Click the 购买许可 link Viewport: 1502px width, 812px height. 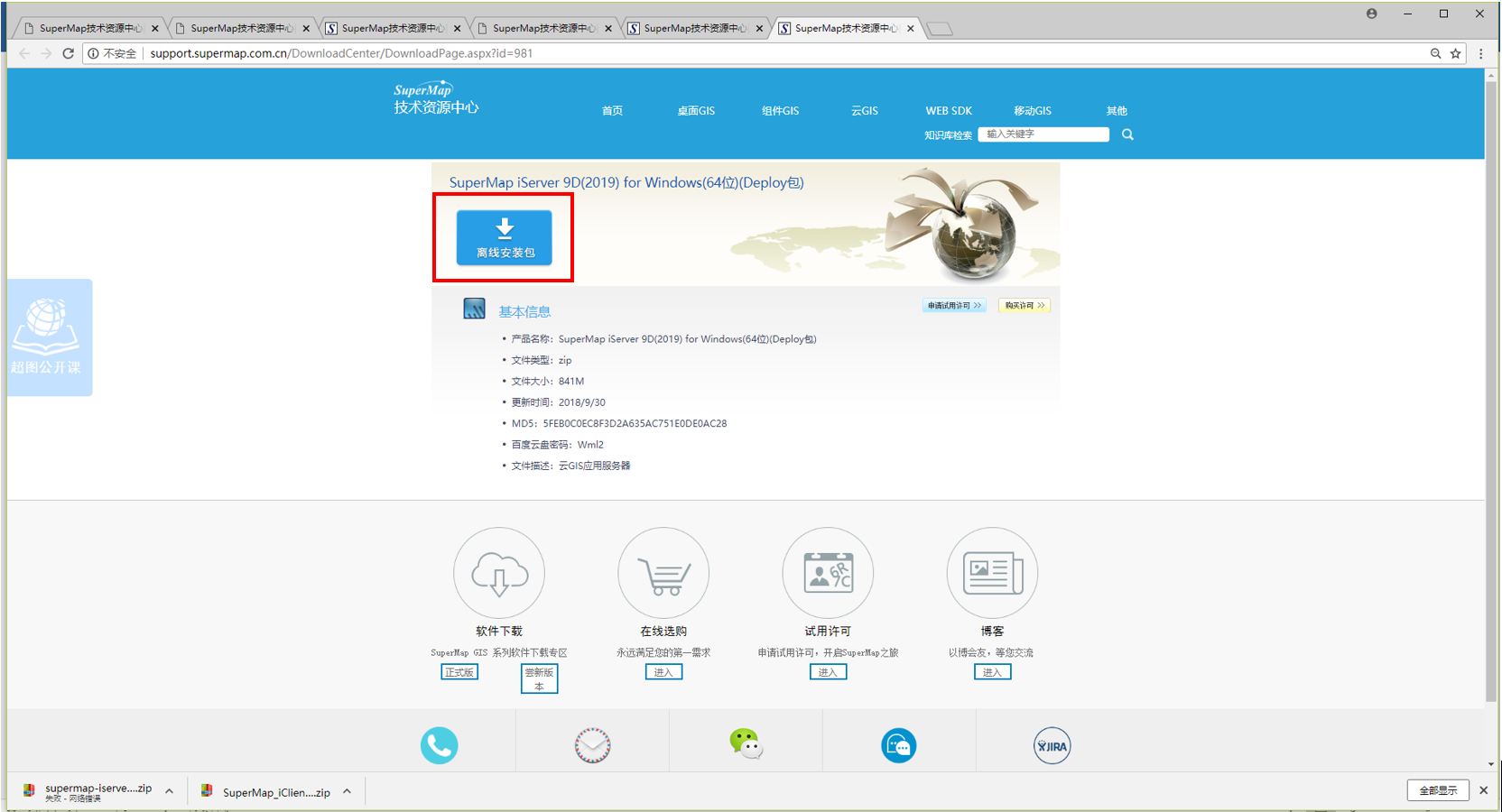click(1025, 306)
